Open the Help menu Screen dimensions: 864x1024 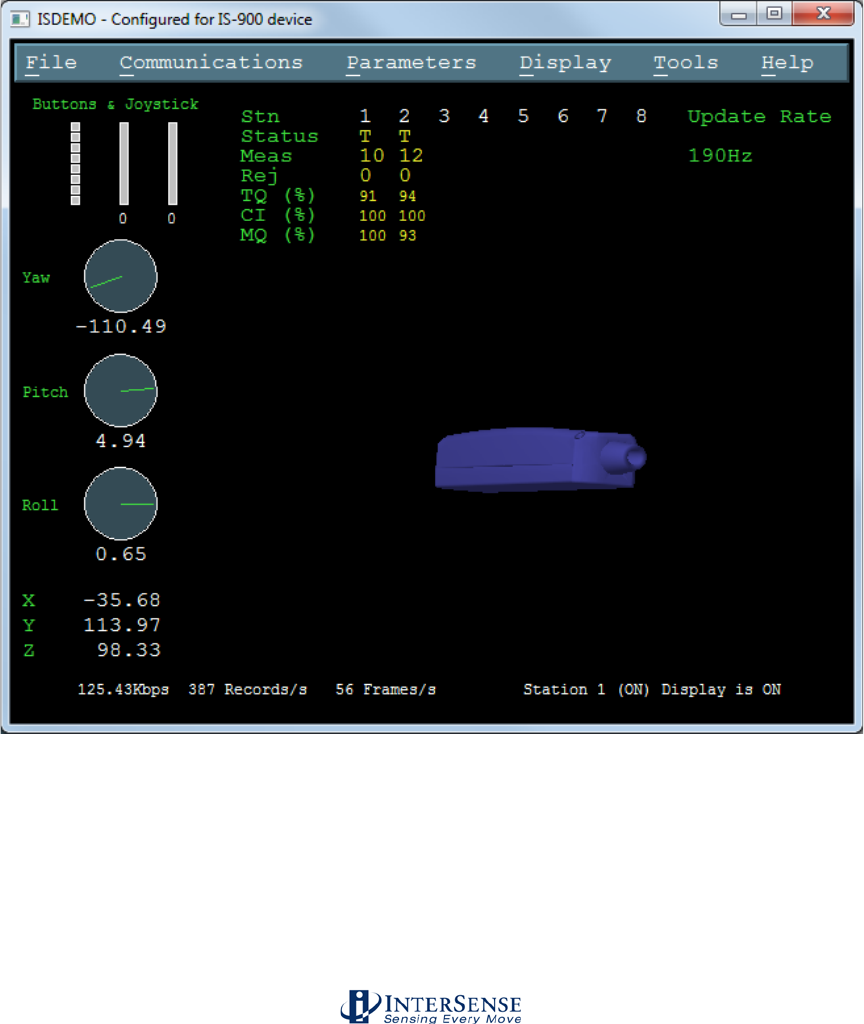click(x=787, y=63)
